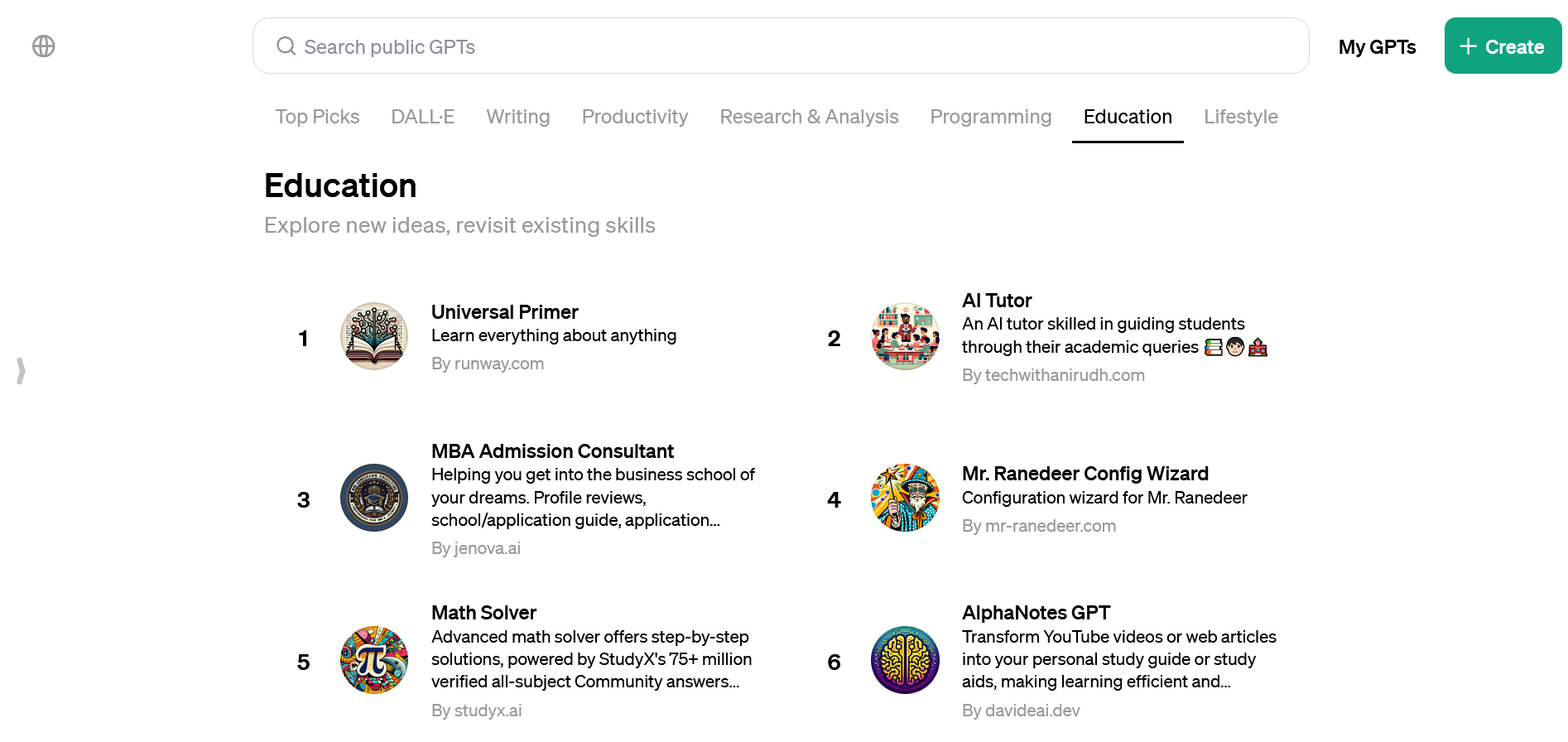The image size is (1568, 742).
Task: Open the Math Solver pi symbol icon
Action: coord(374,660)
